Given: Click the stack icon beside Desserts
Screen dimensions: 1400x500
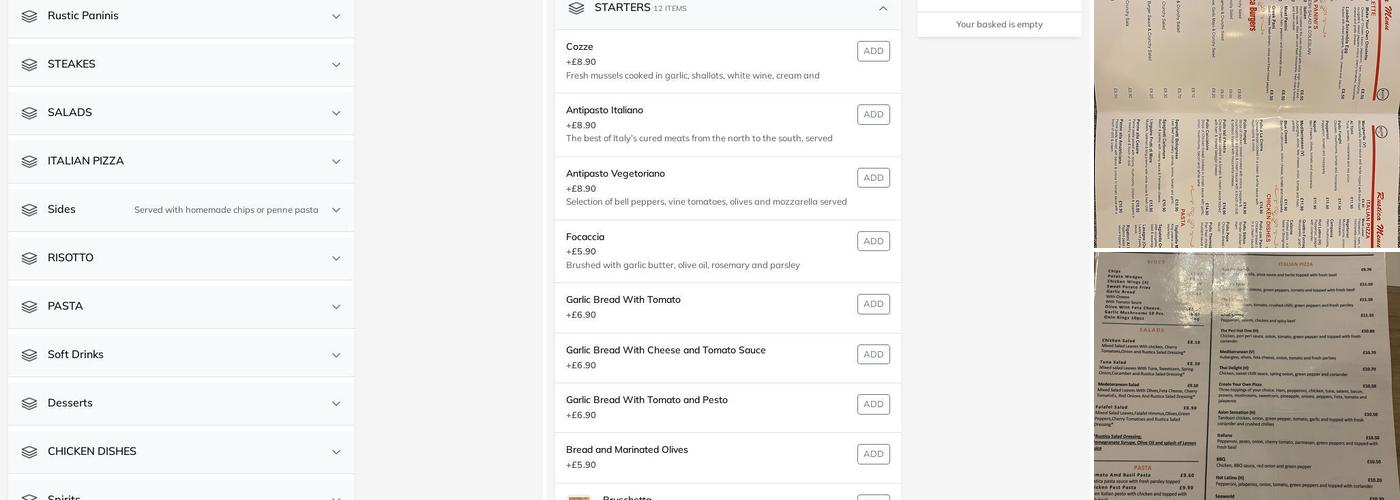Looking at the screenshot, I should [29, 404].
